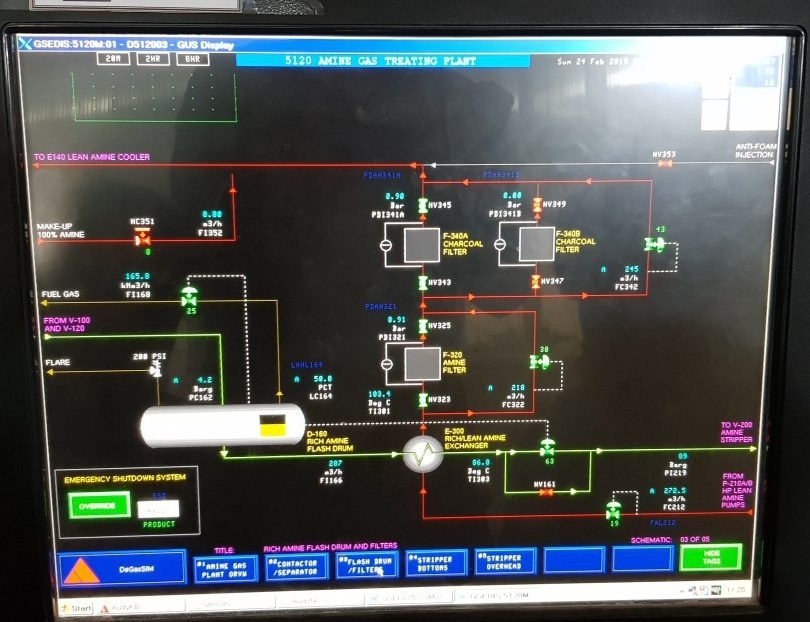This screenshot has width=810, height=622.
Task: Open schematic #5 Stripper Overhead
Action: tap(505, 561)
